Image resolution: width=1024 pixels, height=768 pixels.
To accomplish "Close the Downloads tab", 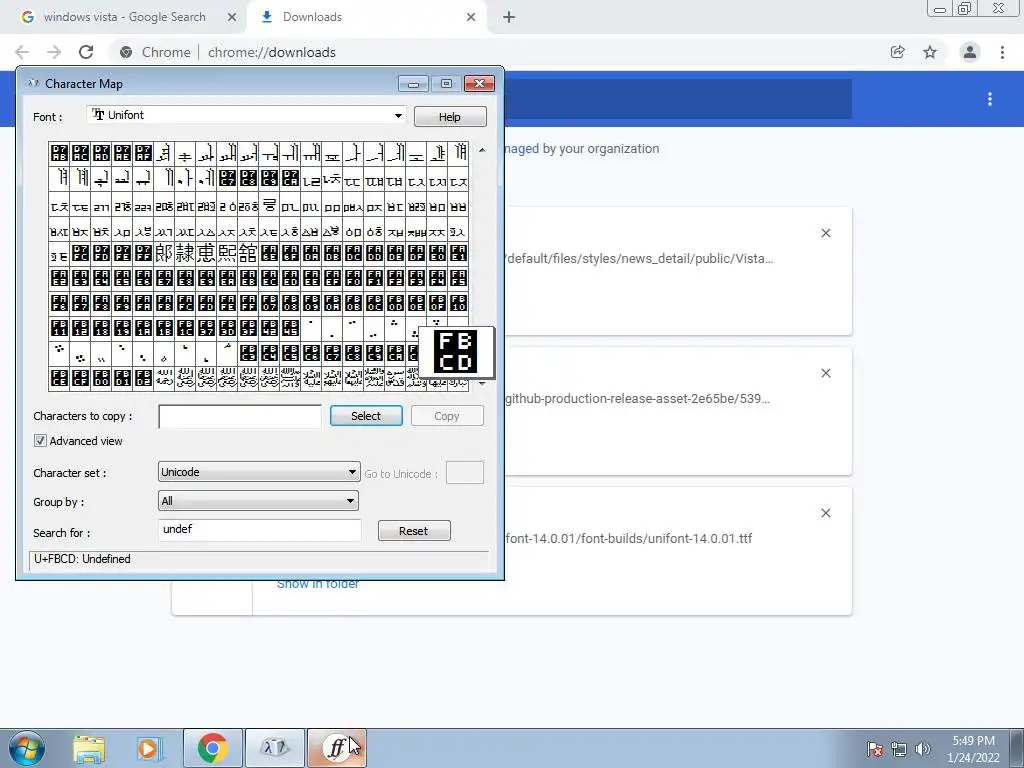I will (x=471, y=18).
